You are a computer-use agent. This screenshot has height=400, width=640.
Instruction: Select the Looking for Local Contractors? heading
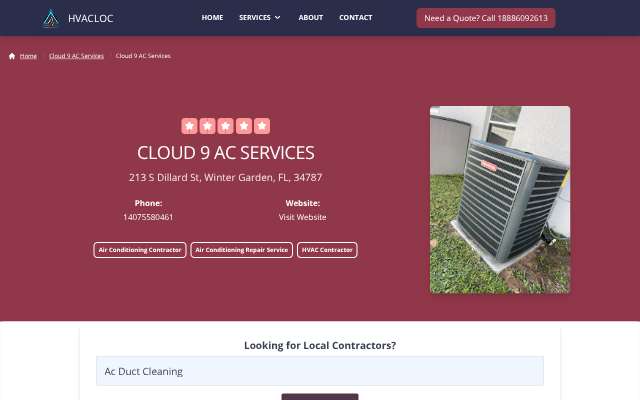[320, 346]
